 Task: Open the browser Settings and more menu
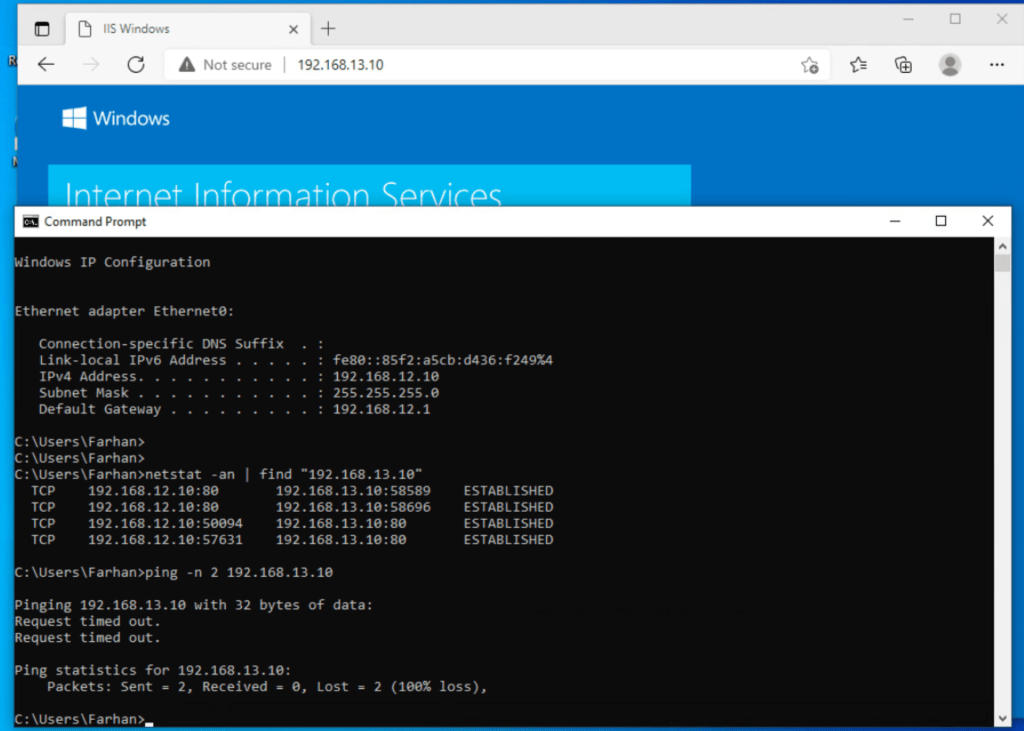996,65
